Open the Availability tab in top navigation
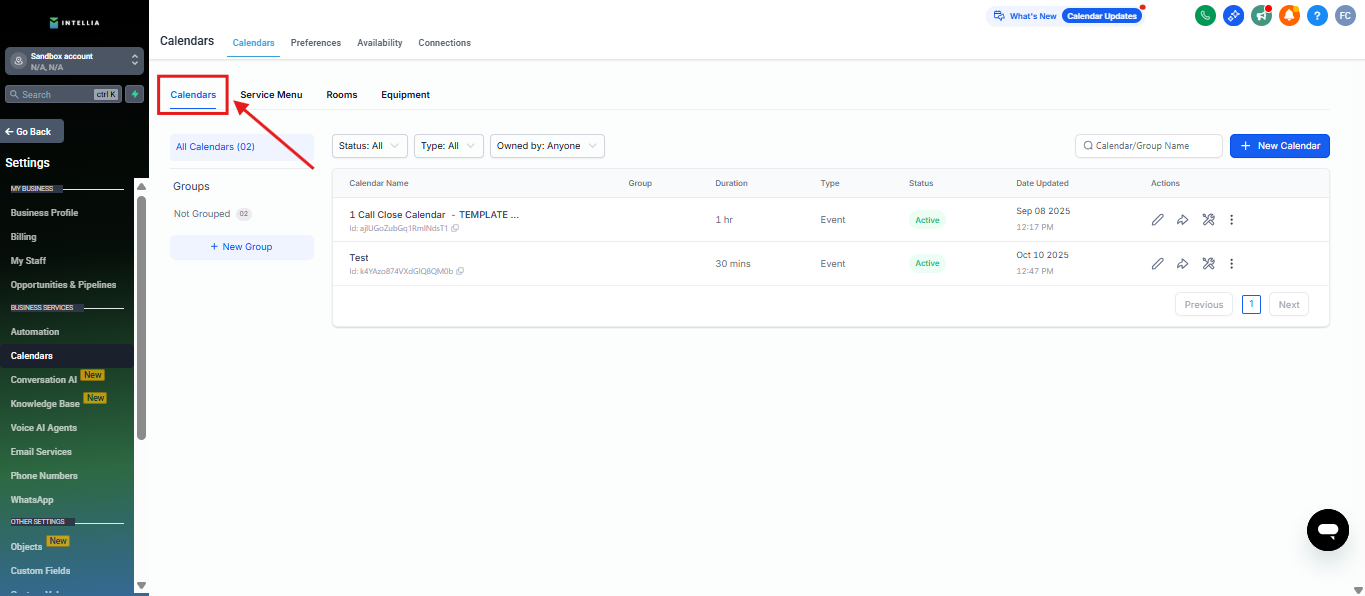Screen dimensions: 1365x596 coord(379,43)
